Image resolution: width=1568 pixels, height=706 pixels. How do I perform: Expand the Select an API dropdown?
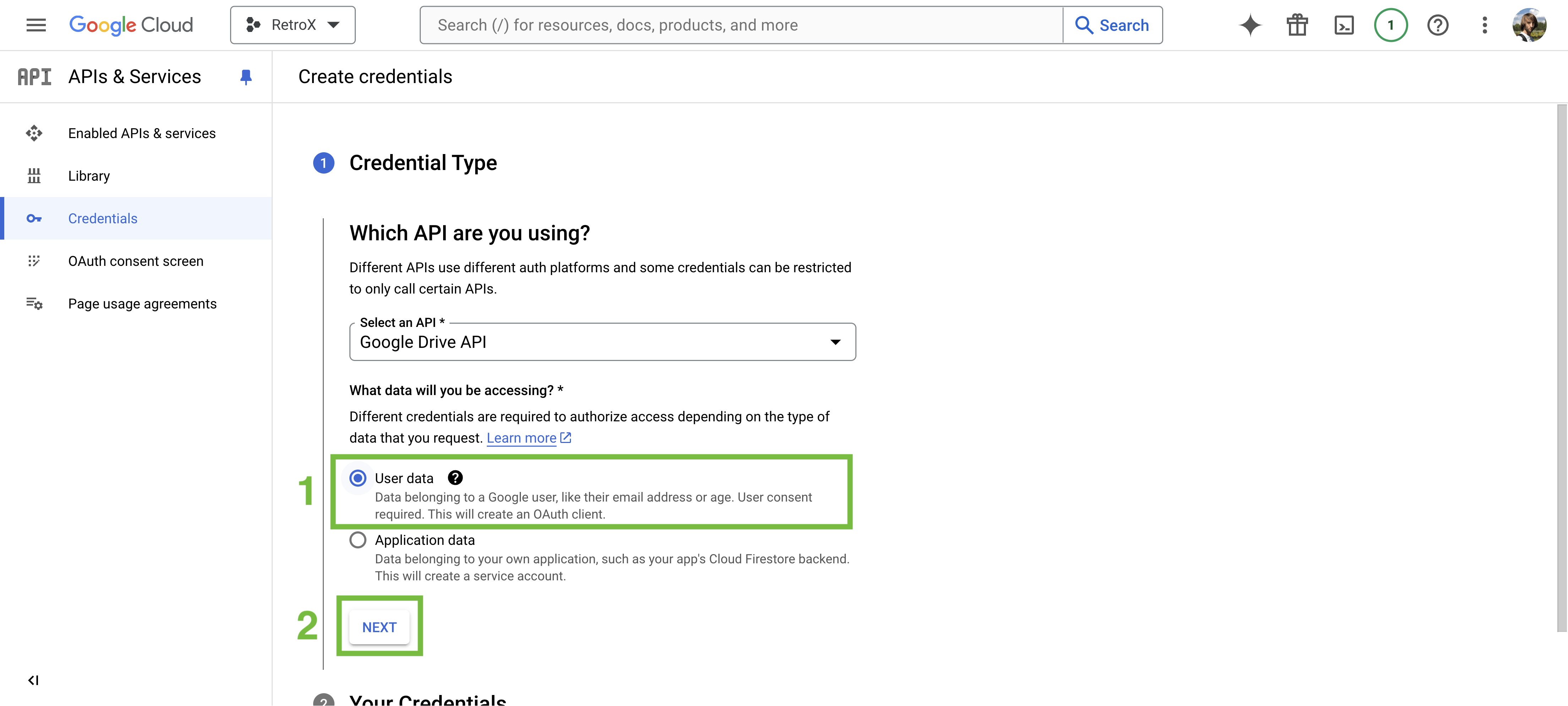(603, 342)
